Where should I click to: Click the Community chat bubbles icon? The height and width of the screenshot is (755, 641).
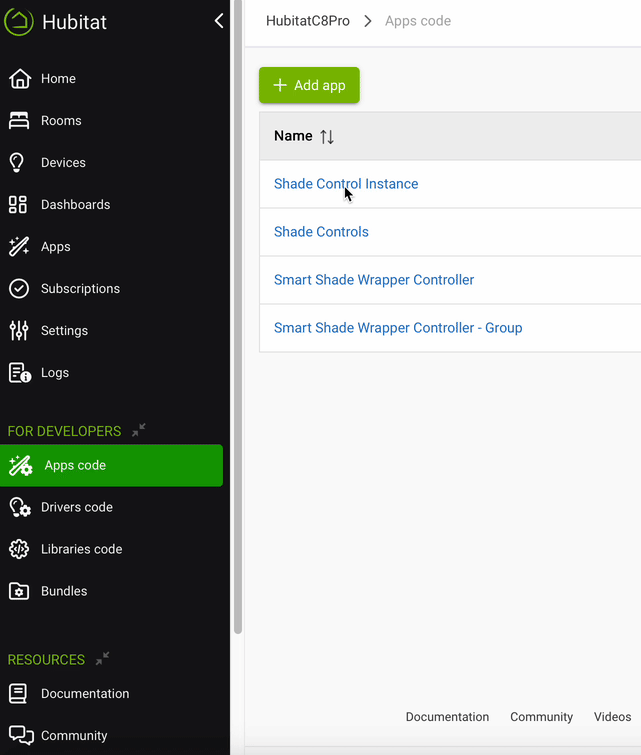[x=21, y=735]
